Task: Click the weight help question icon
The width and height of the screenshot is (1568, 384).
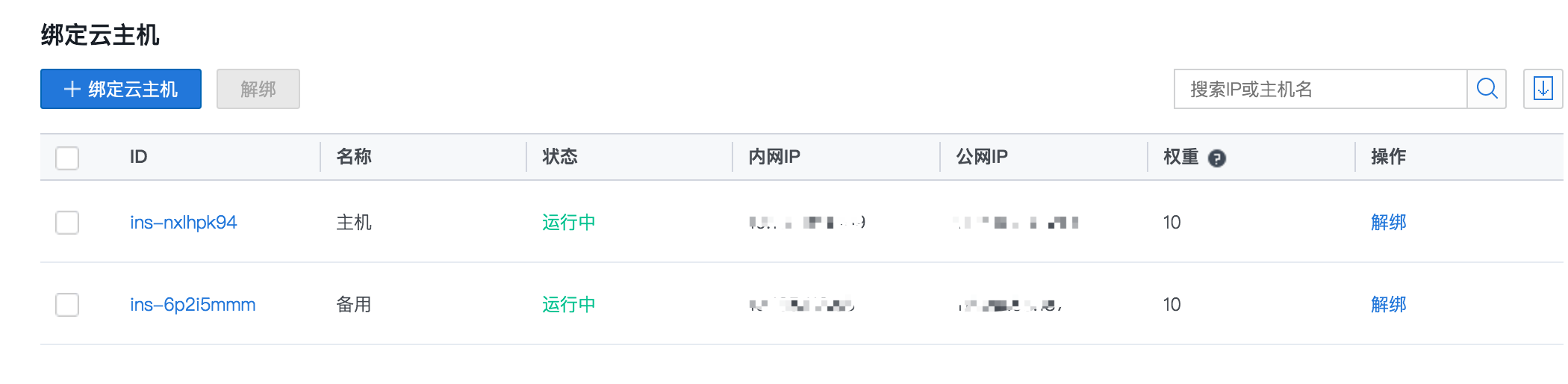Action: point(1217,158)
